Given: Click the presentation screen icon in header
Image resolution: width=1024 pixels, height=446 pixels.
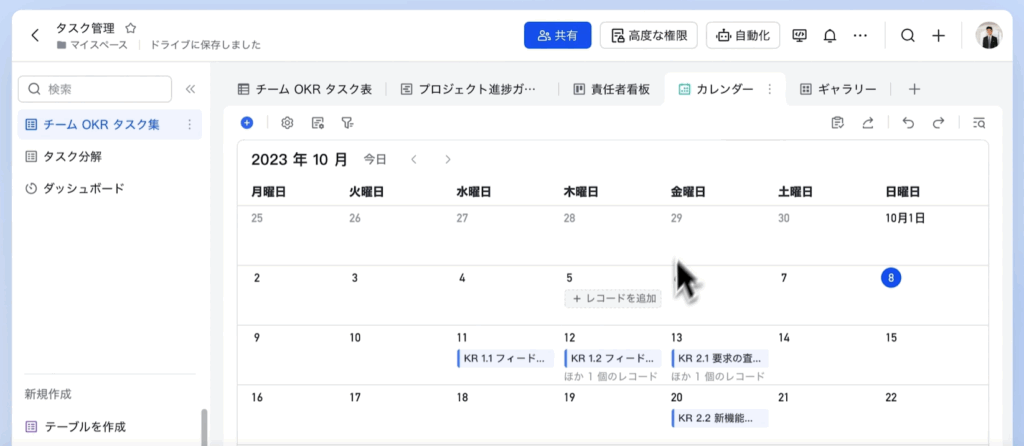Looking at the screenshot, I should (799, 36).
